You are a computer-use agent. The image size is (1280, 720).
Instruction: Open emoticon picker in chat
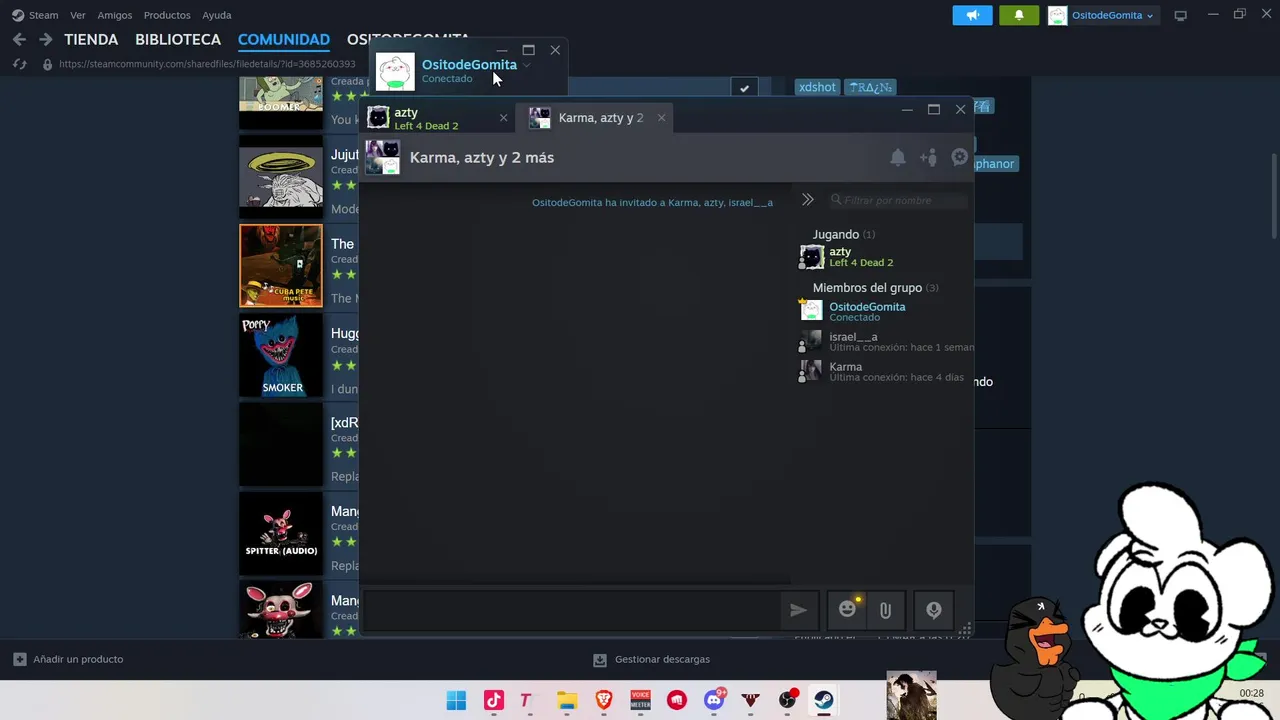coord(848,610)
